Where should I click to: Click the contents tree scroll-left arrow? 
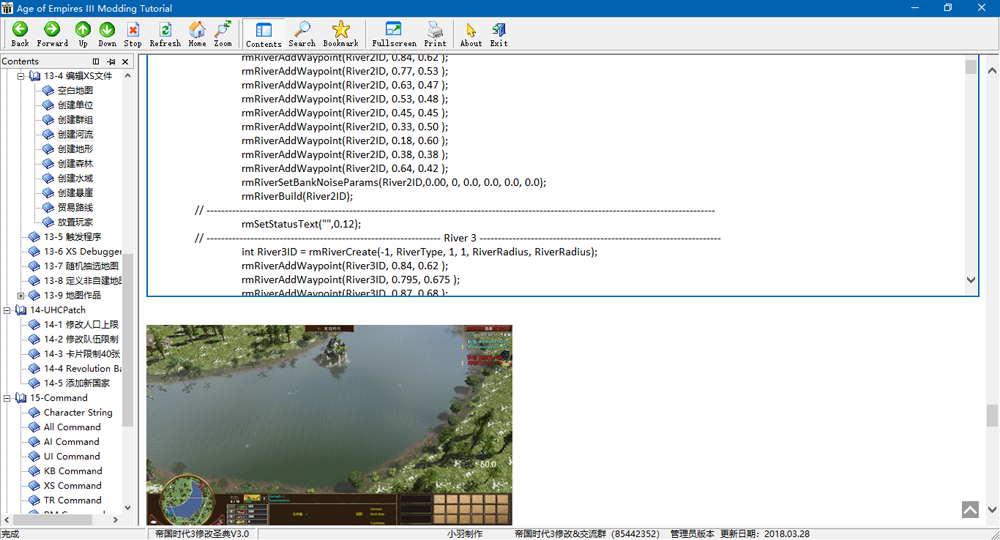click(x=6, y=520)
